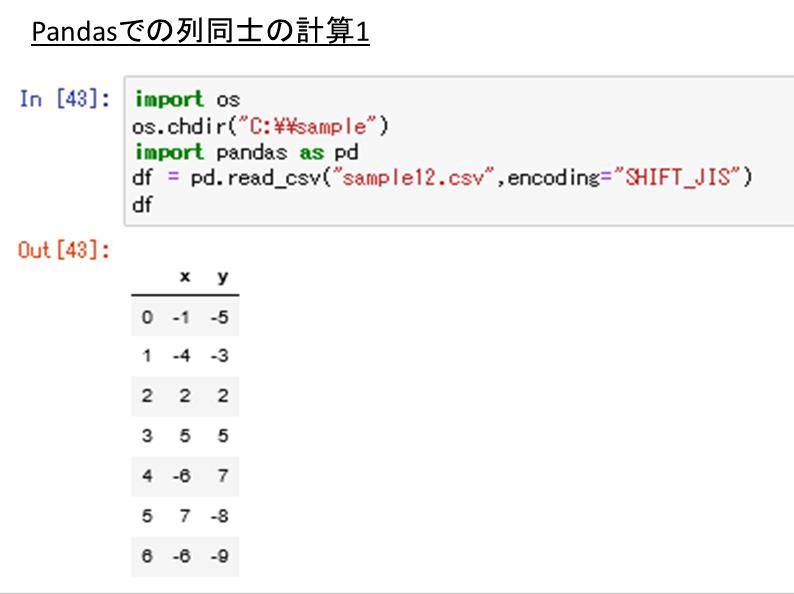Place cursor on the os.chdir code line
794x594 pixels.
(x=260, y=126)
